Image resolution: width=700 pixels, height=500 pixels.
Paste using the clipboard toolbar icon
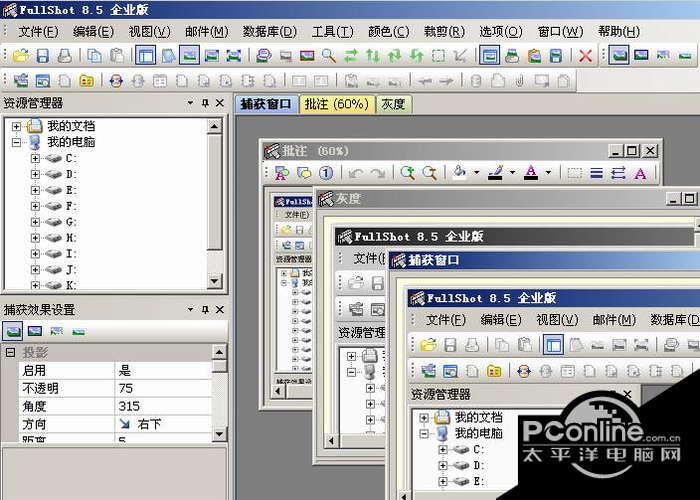click(117, 55)
